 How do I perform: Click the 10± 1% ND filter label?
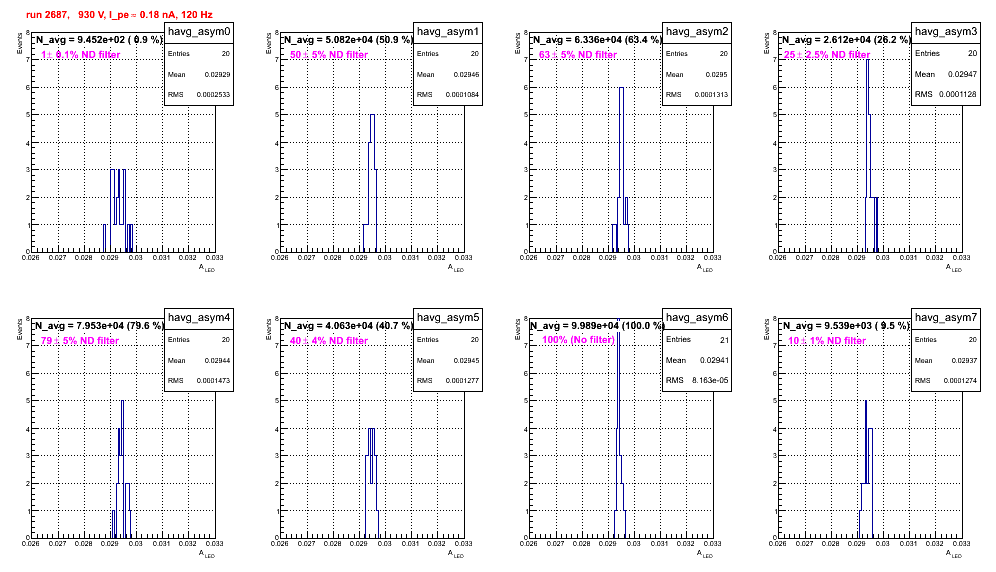826,341
